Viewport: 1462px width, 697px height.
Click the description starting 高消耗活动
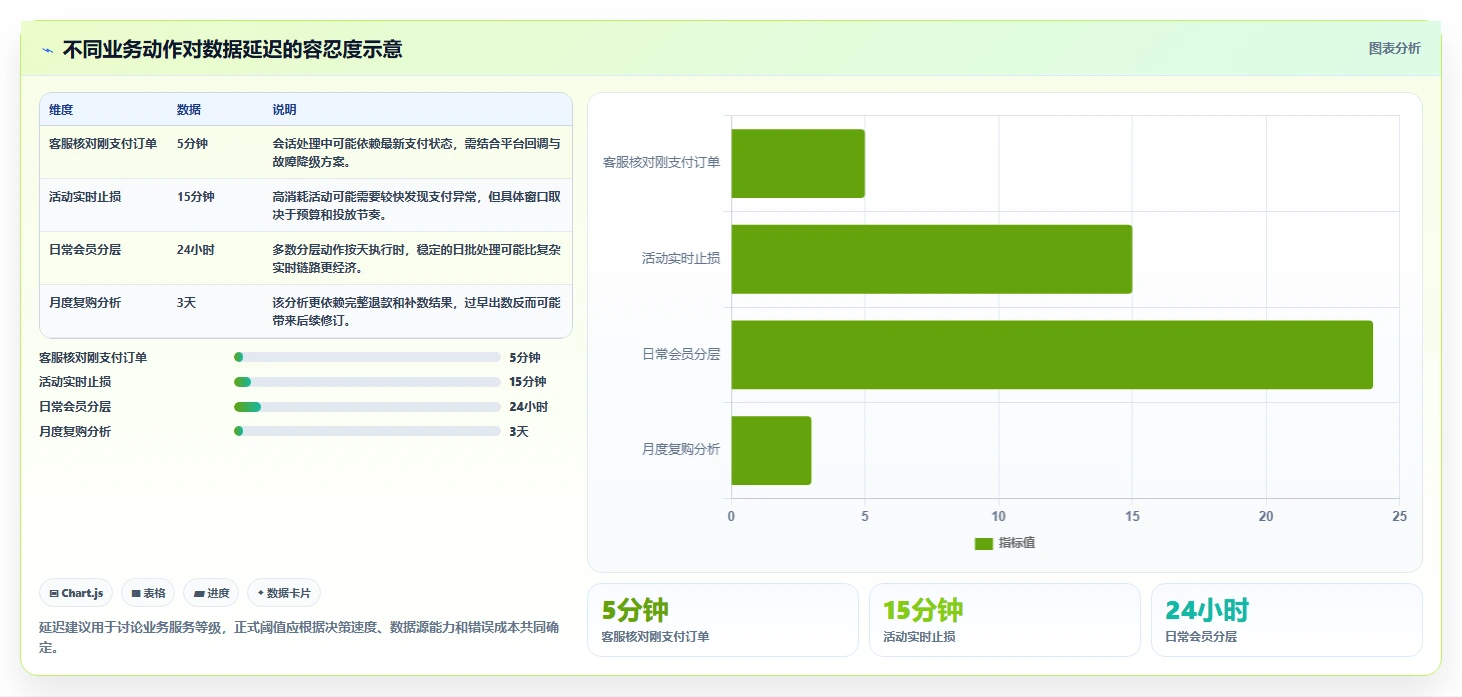pos(417,206)
